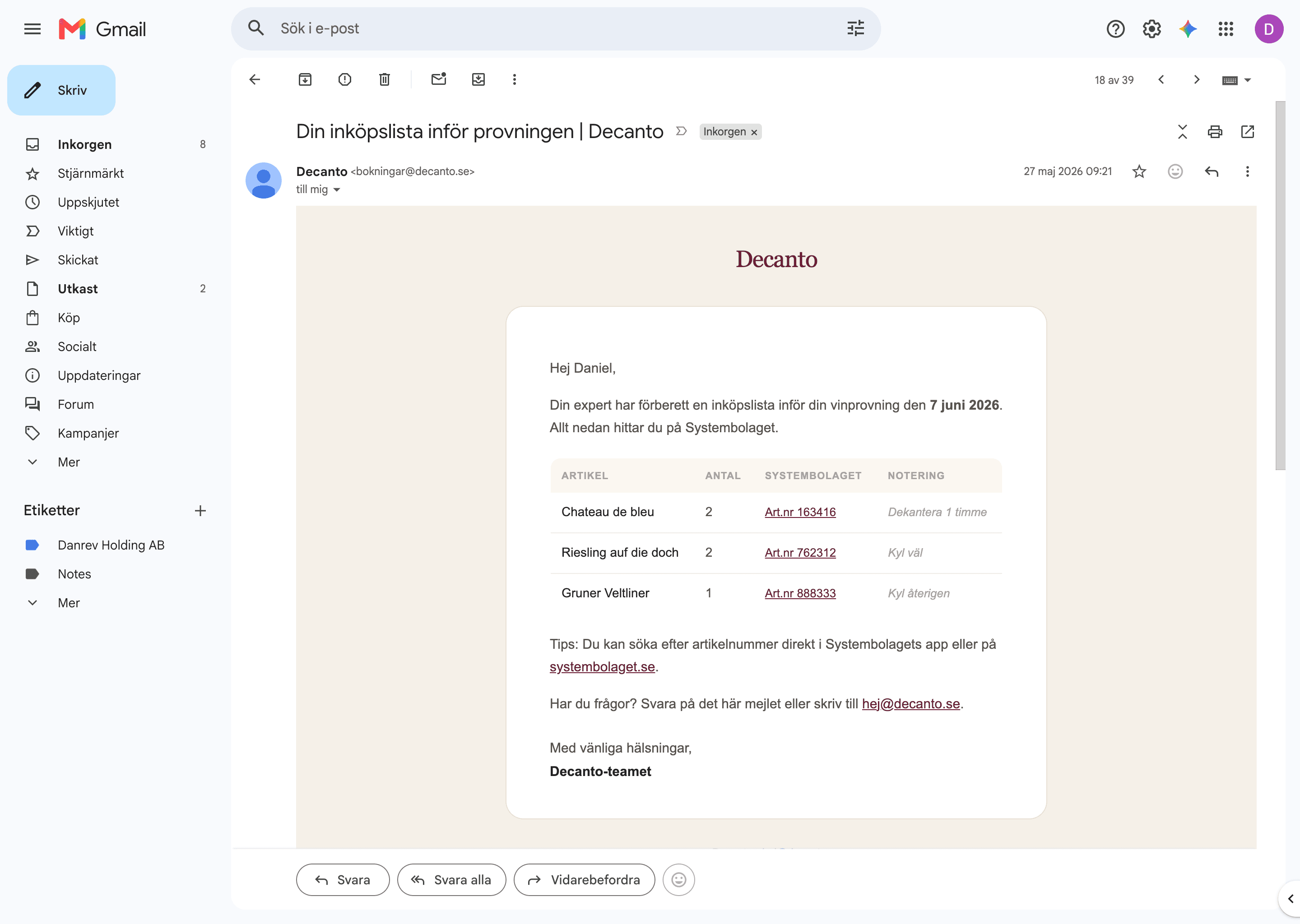
Task: Open Art.nr 163416 link
Action: pos(800,512)
